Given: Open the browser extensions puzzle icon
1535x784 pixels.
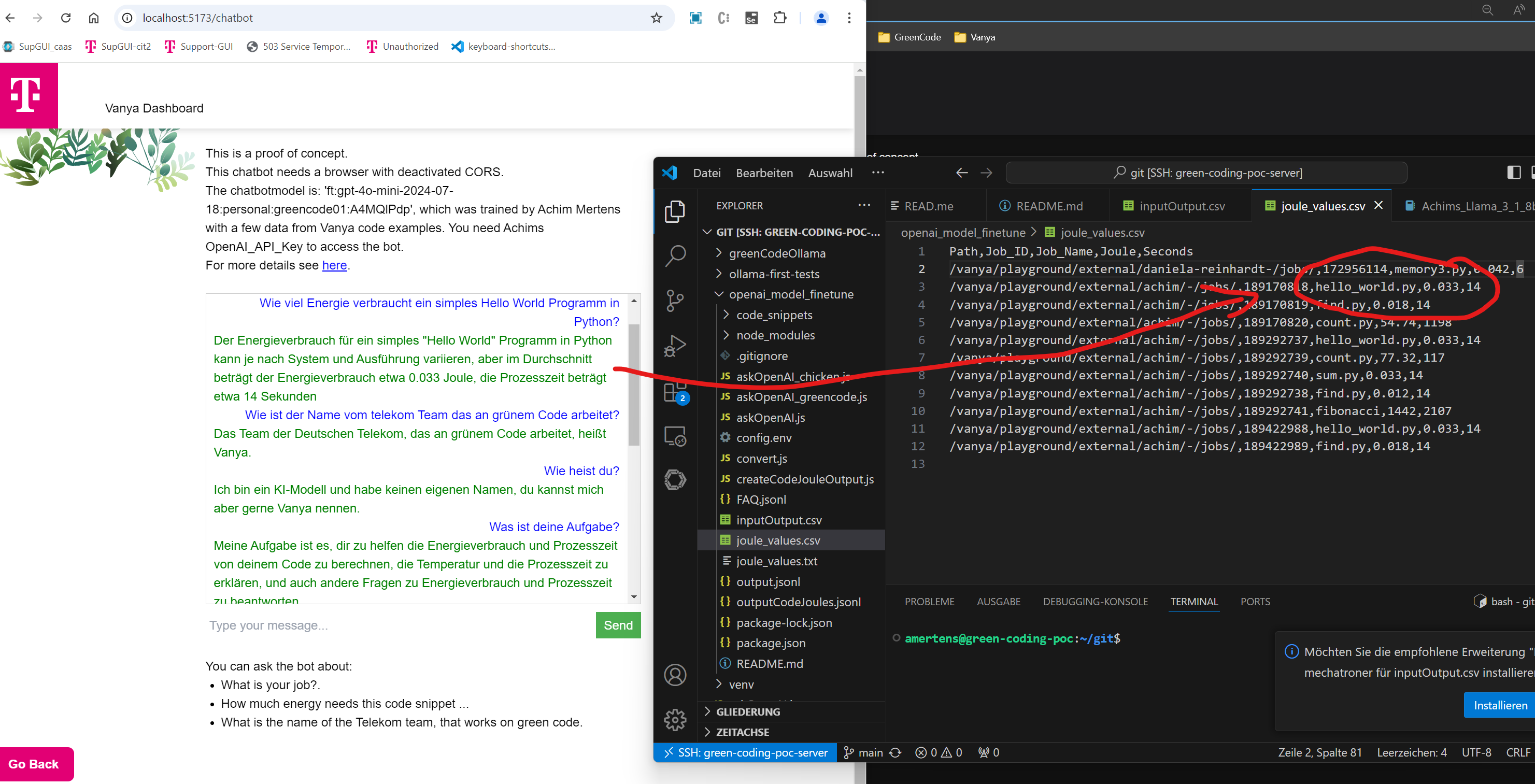Looking at the screenshot, I should click(x=779, y=18).
